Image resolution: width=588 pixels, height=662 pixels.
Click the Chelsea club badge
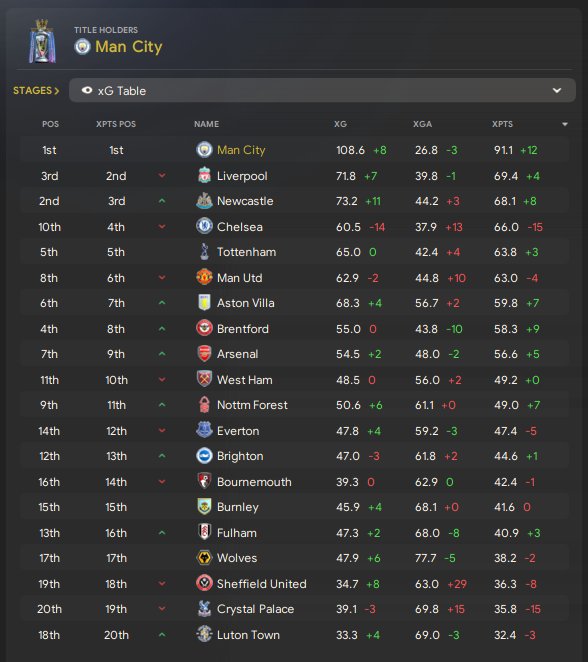coord(204,227)
